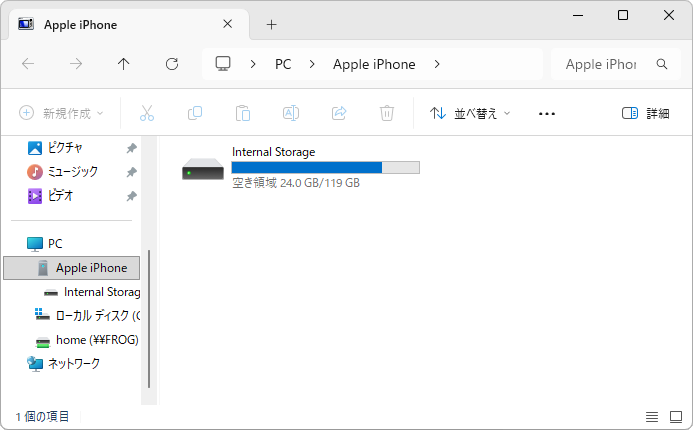Select Internal Storage in the sidebar tree
The height and width of the screenshot is (430, 693).
click(x=92, y=292)
